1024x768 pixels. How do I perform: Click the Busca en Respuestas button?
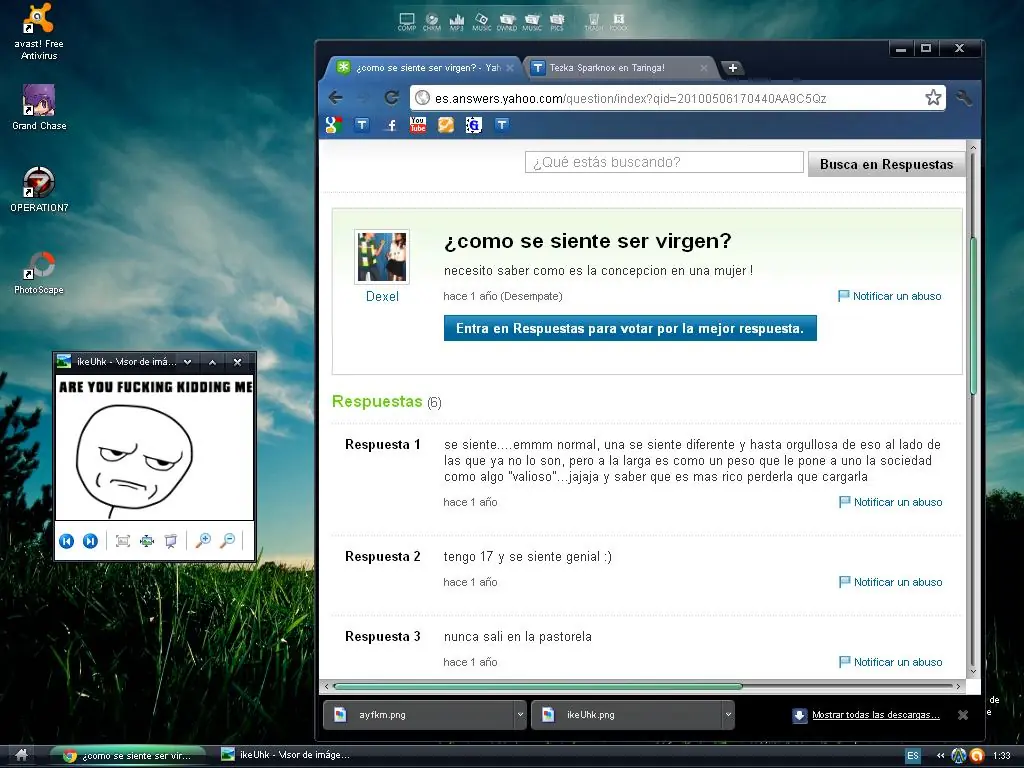(x=886, y=165)
